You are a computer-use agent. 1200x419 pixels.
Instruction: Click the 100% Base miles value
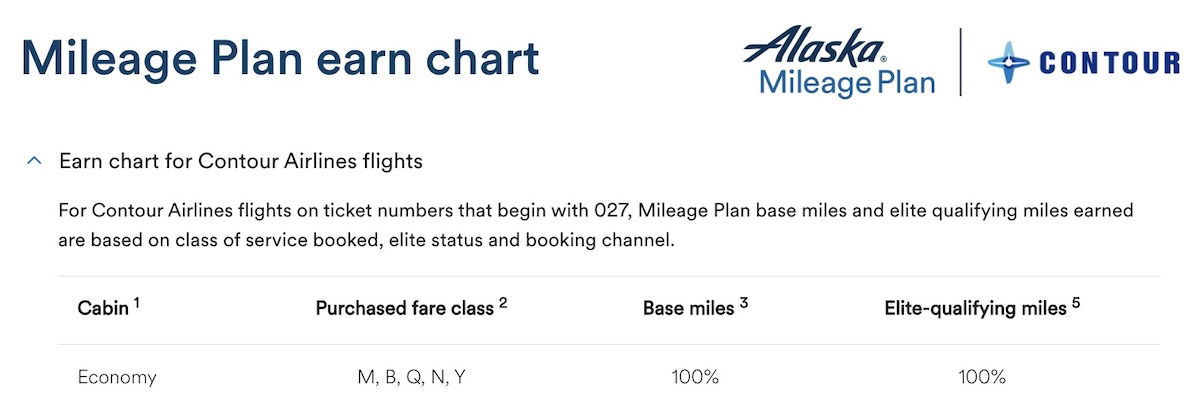pyautogui.click(x=695, y=377)
